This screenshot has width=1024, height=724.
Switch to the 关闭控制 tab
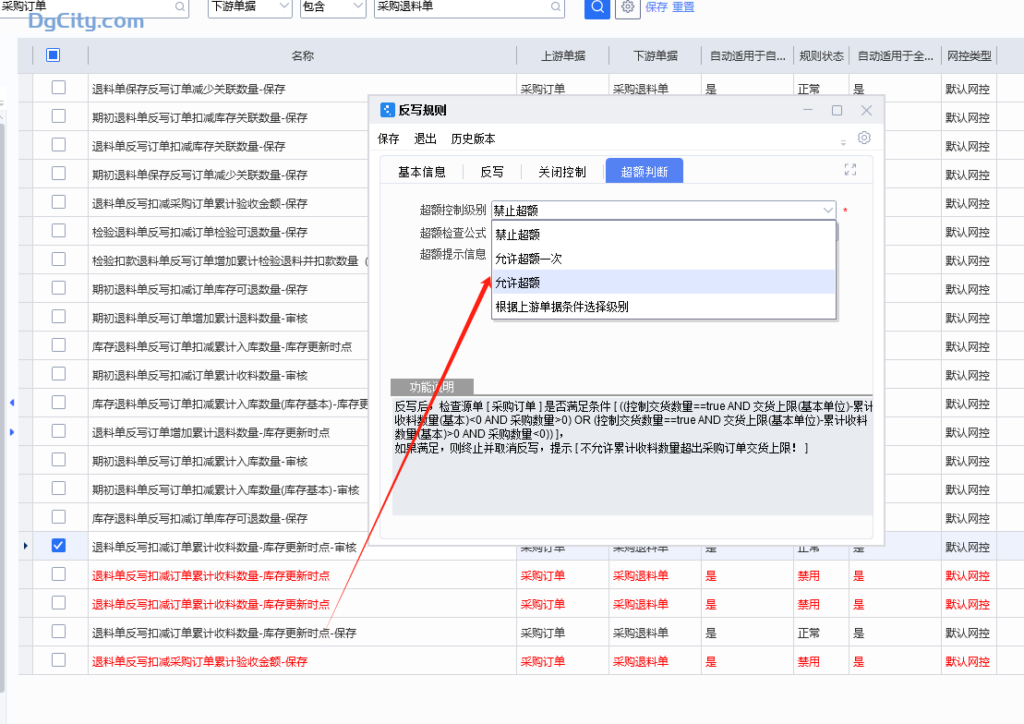pyautogui.click(x=562, y=171)
